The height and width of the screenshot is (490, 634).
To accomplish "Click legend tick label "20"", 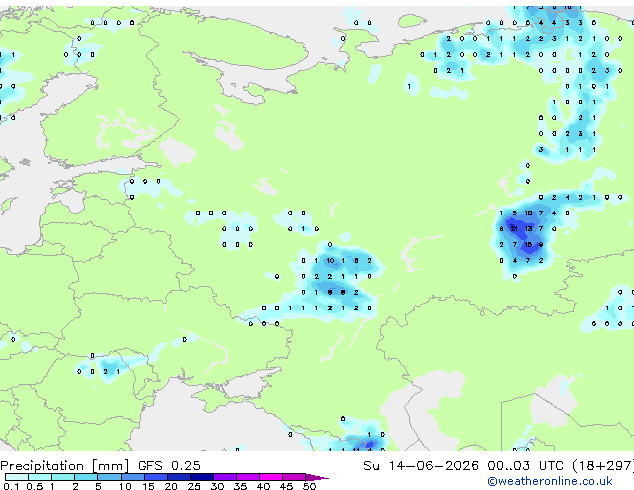I will tap(171, 486).
